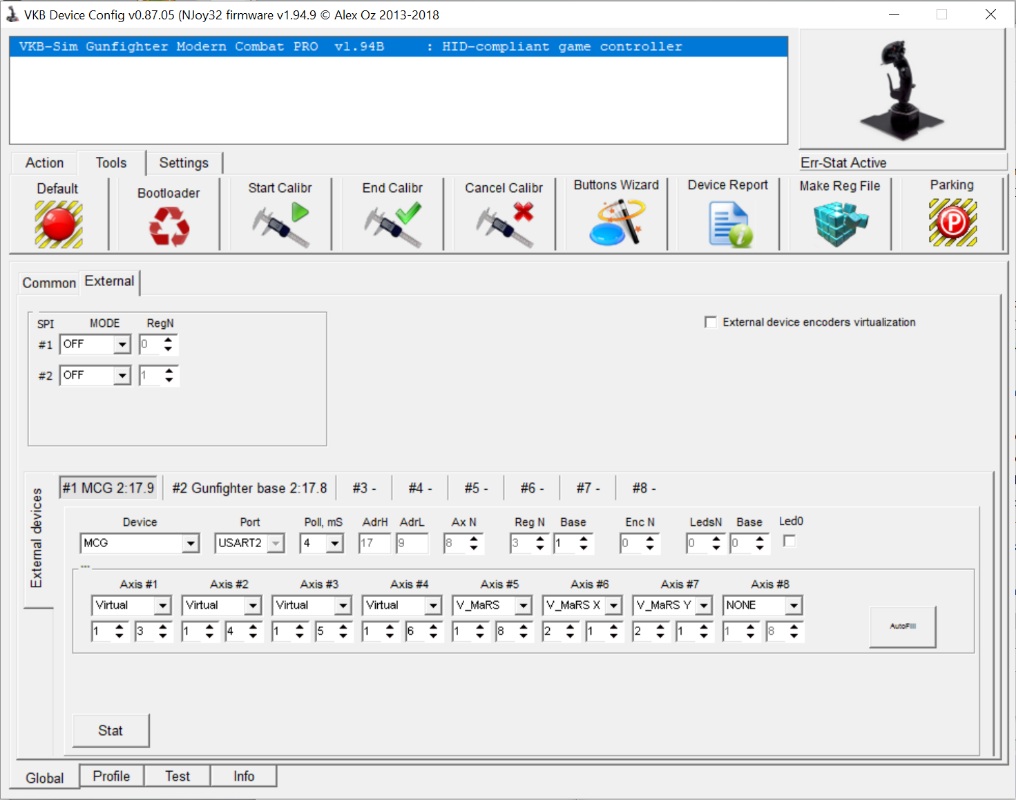1016x800 pixels.
Task: Close the VKB Device Config window
Action: pos(990,14)
